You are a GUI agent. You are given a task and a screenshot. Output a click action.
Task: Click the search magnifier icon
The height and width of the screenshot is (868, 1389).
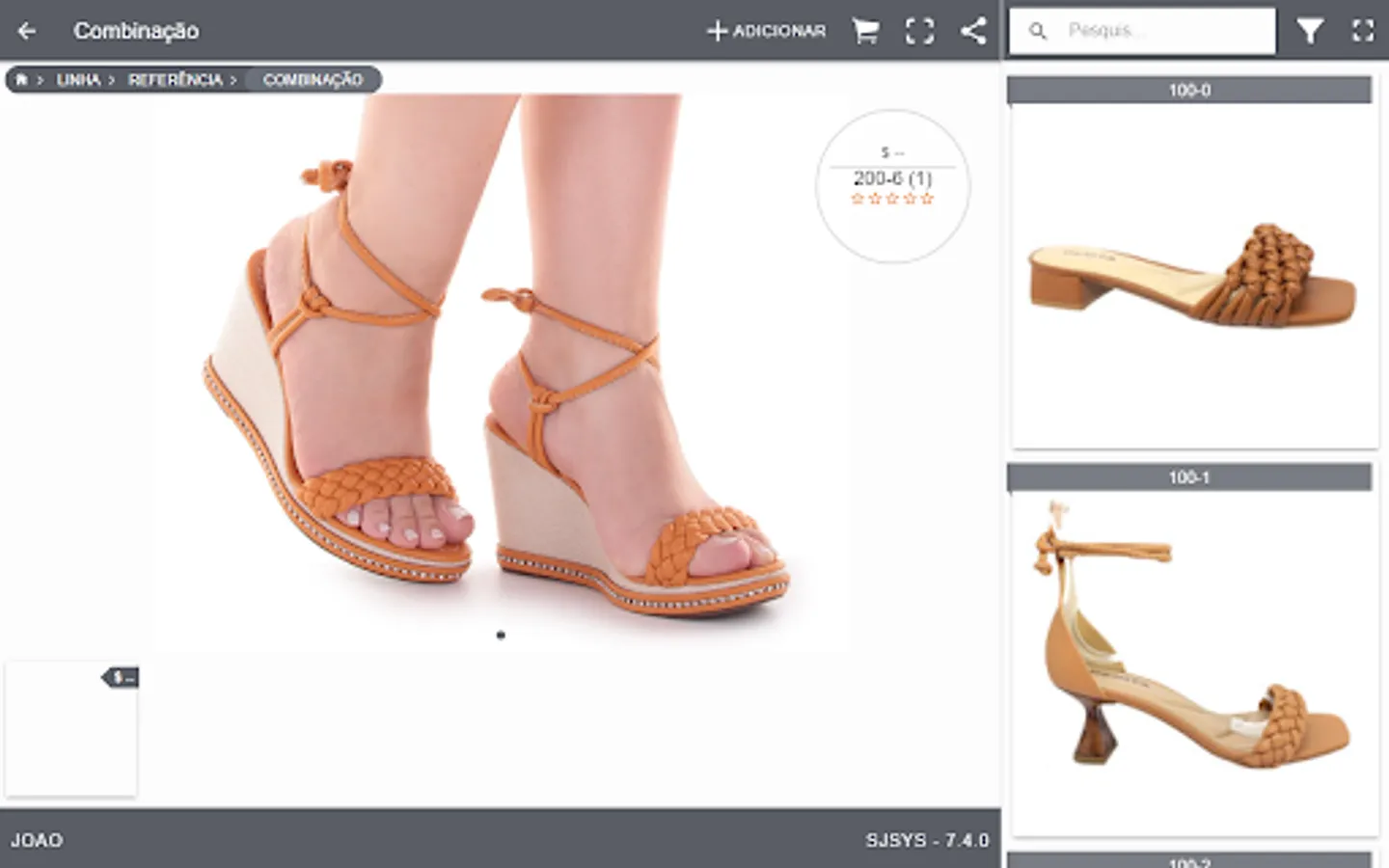click(x=1038, y=31)
